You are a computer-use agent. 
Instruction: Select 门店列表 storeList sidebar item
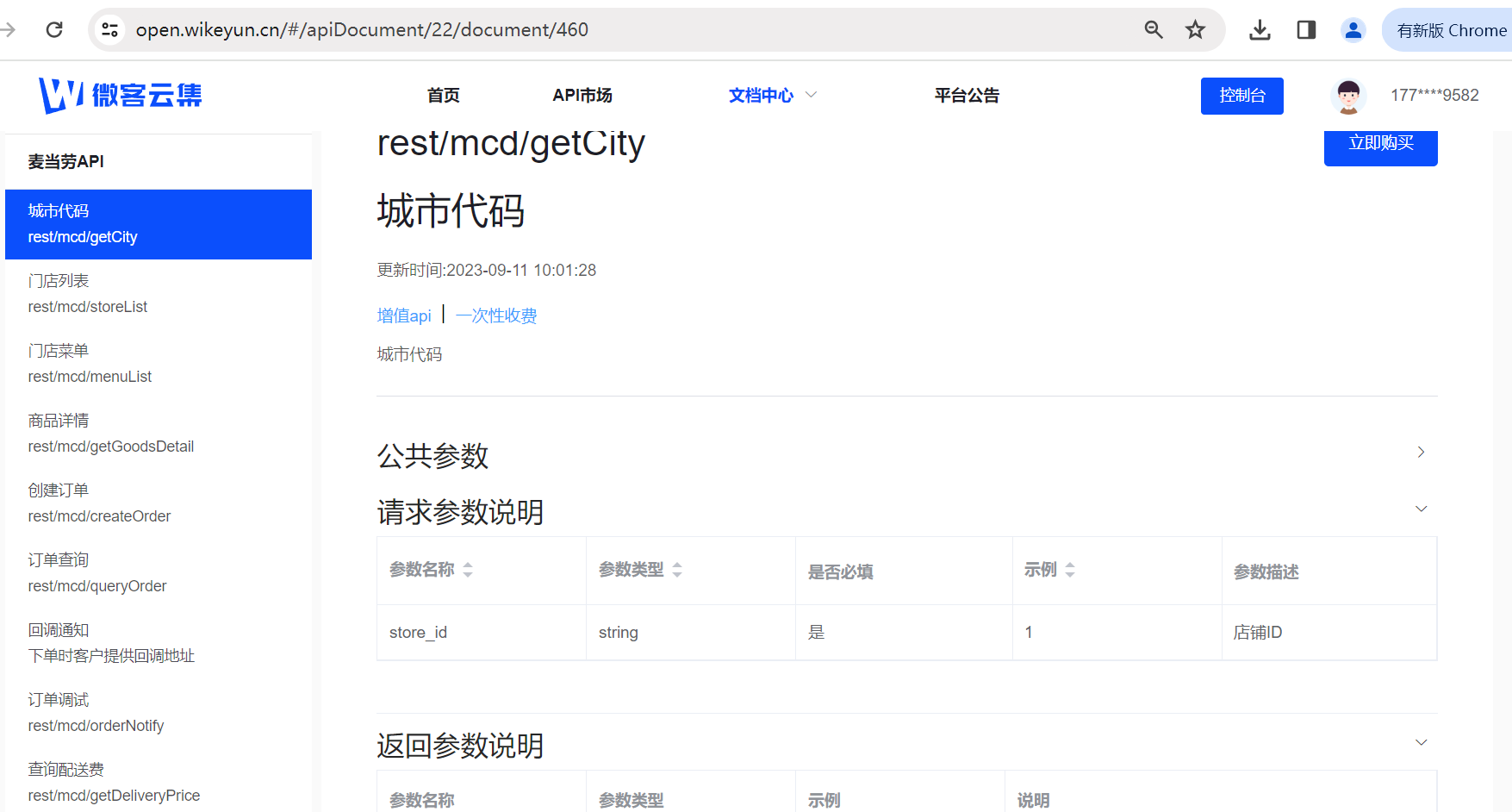[159, 294]
